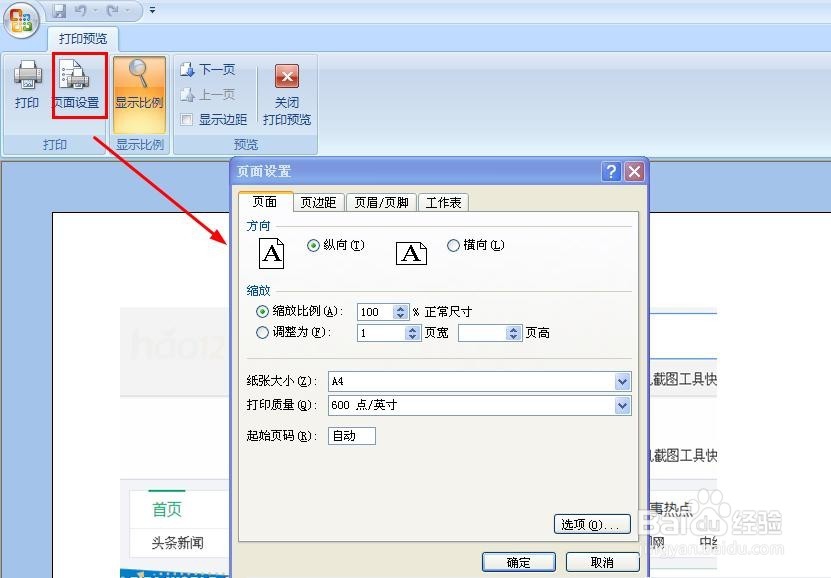Screen dimensions: 831x578
Task: Increase 缩放比例 with the up stepper
Action: (398, 307)
